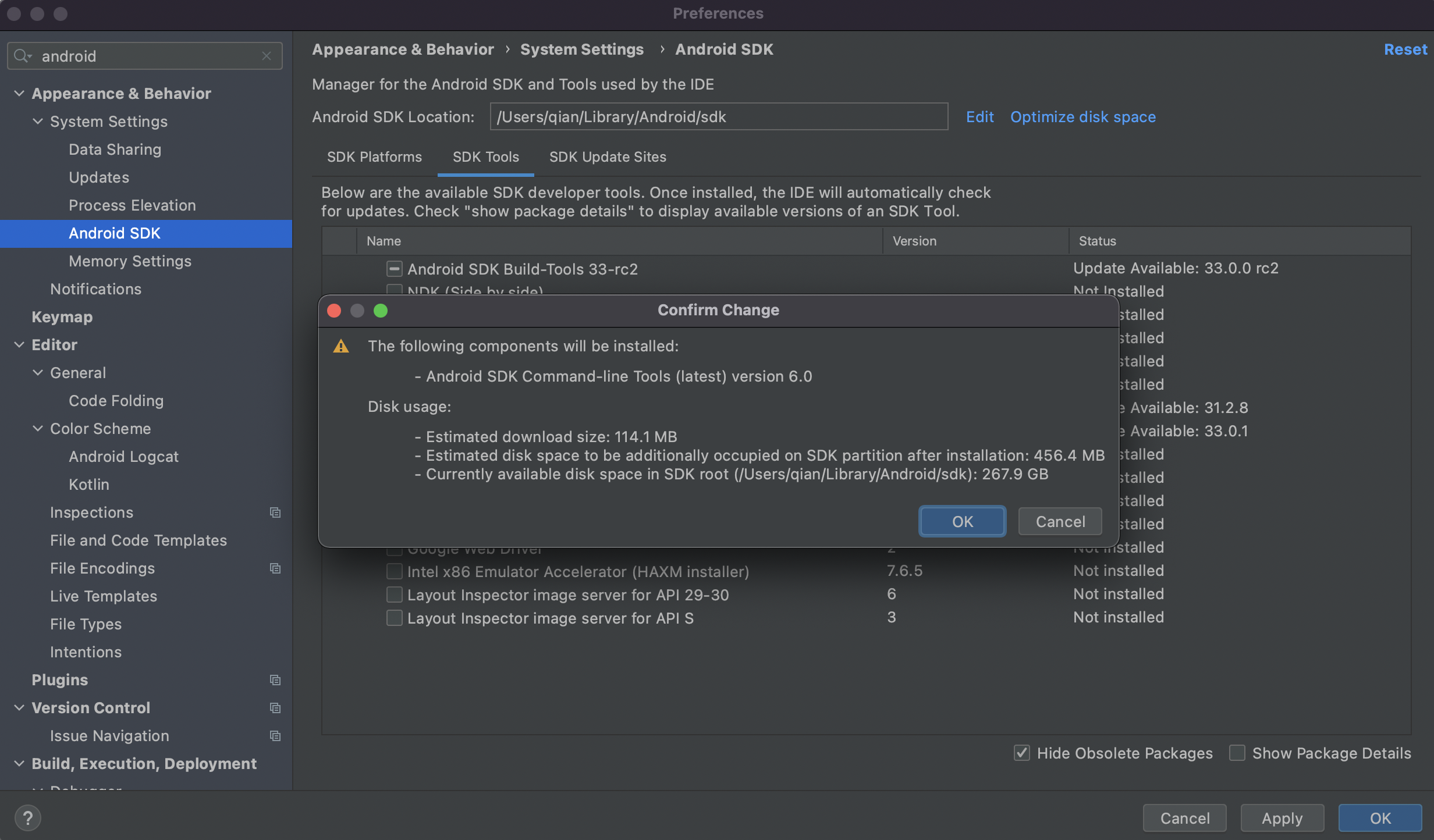This screenshot has width=1434, height=840.
Task: Select Code Folding under General
Action: coord(116,401)
